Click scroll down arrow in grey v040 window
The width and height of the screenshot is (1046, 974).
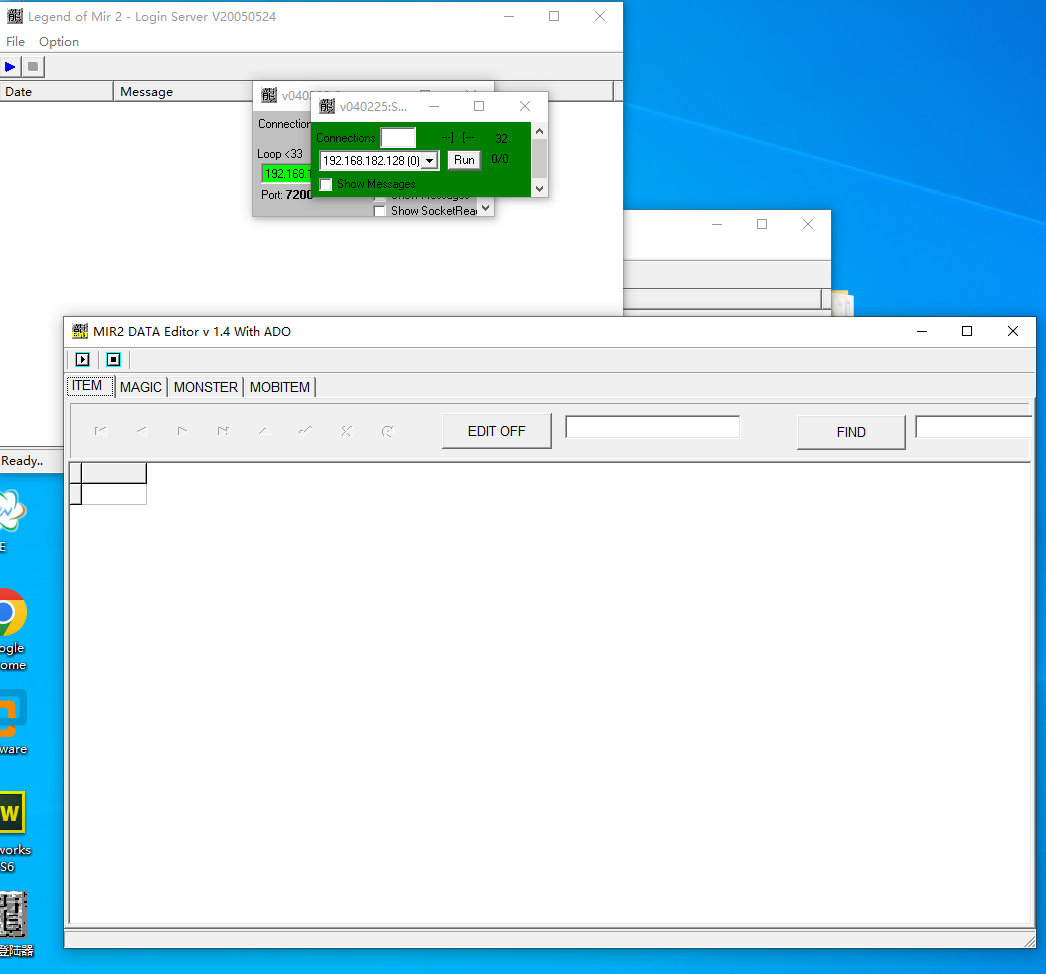486,207
